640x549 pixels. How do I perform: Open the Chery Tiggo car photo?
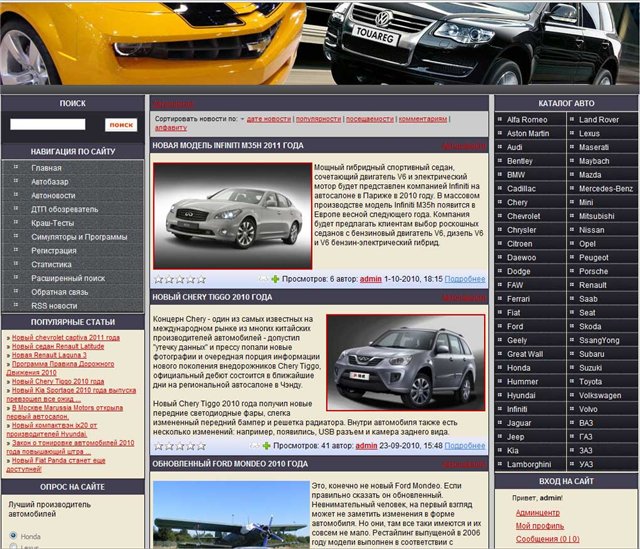[404, 362]
